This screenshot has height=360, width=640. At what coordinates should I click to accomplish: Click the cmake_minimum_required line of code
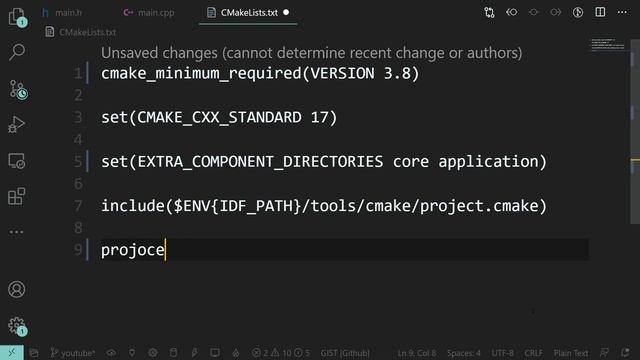click(260, 73)
